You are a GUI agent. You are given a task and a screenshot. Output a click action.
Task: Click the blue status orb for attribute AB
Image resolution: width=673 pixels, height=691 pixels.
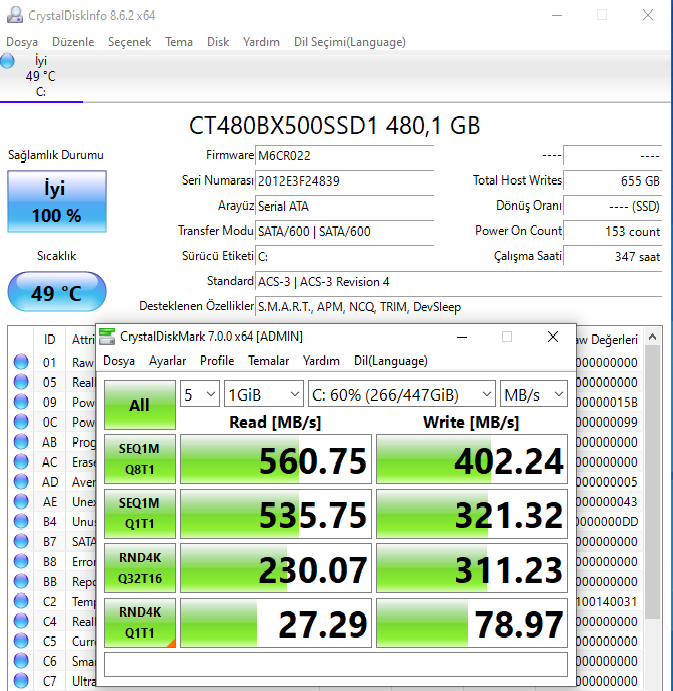click(21, 442)
